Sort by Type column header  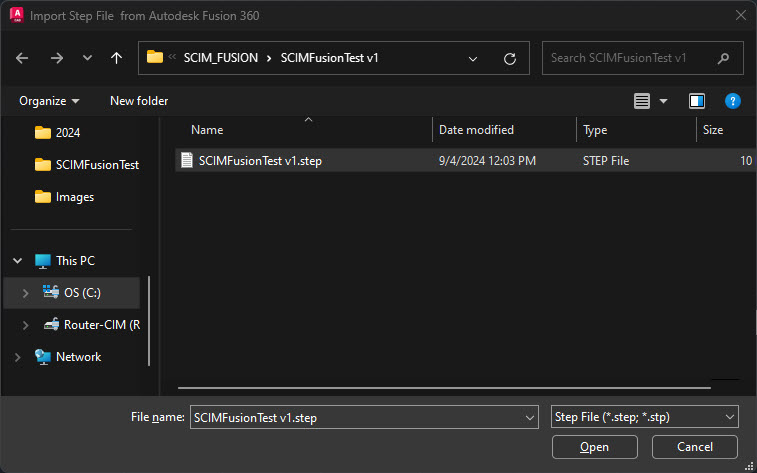[x=595, y=130]
